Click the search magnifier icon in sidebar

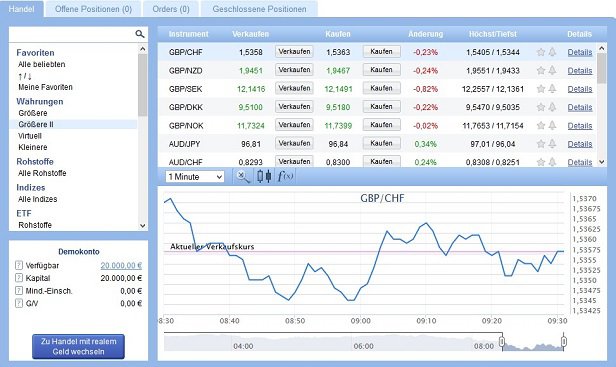pyautogui.click(x=139, y=34)
